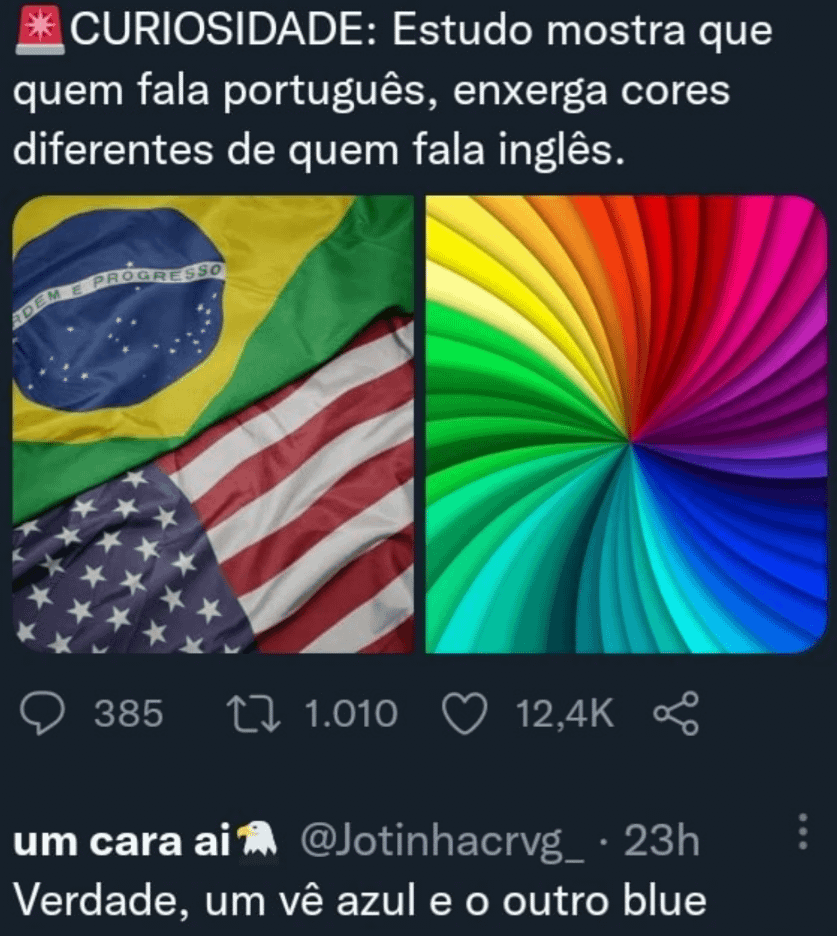The width and height of the screenshot is (837, 936).
Task: Click the red siren emoji
Action: pos(39,30)
